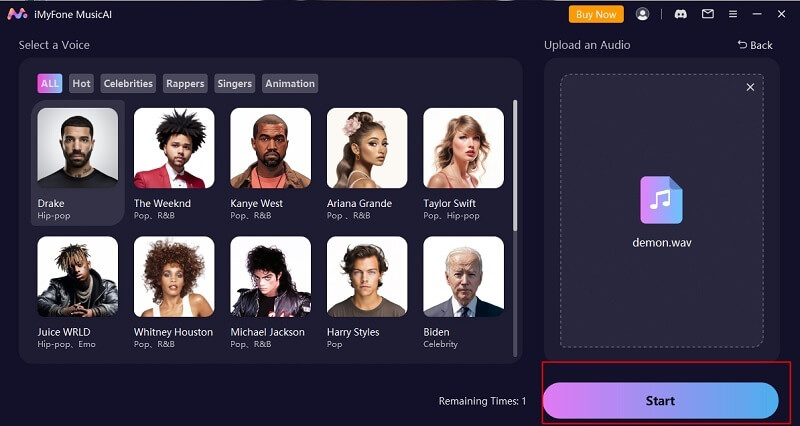Remove the uploaded demon.wav file with X
This screenshot has height=426, width=800.
click(750, 87)
